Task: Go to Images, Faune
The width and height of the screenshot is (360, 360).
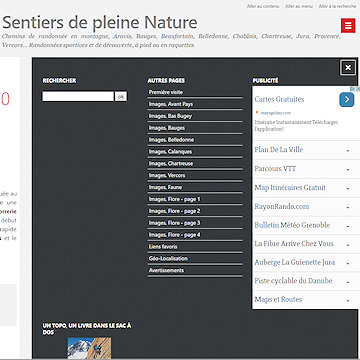Action: point(195,187)
